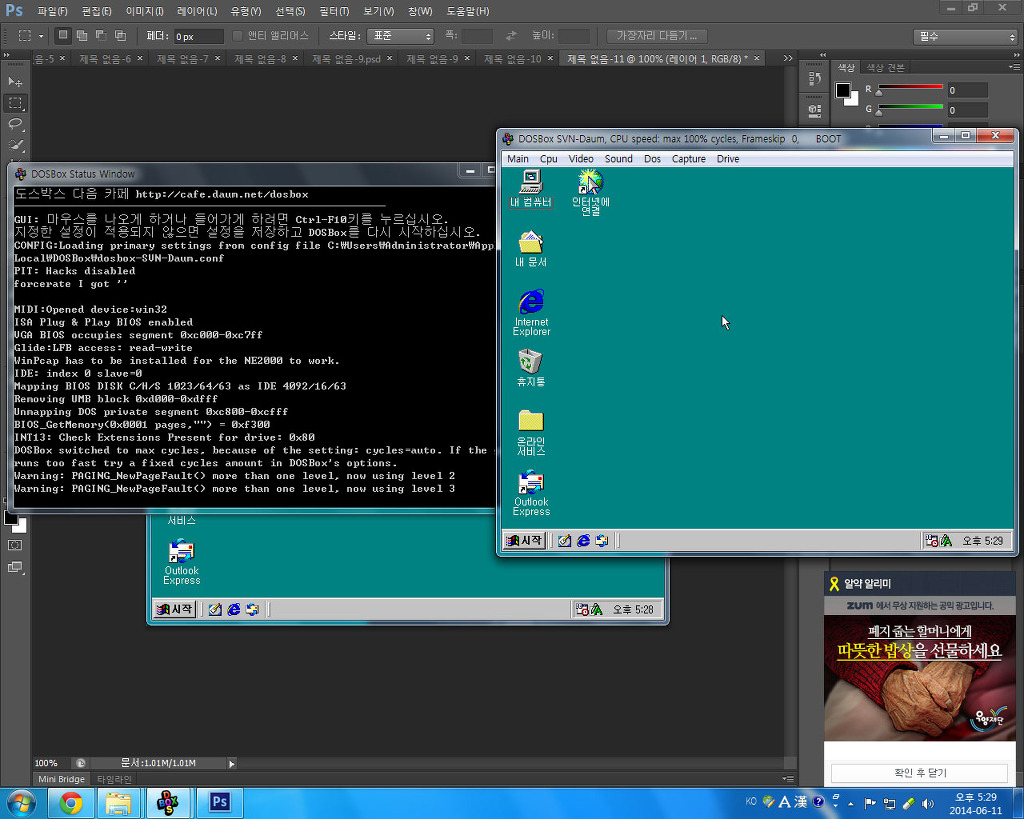Click Outlook Express in DOSBox window

(531, 492)
